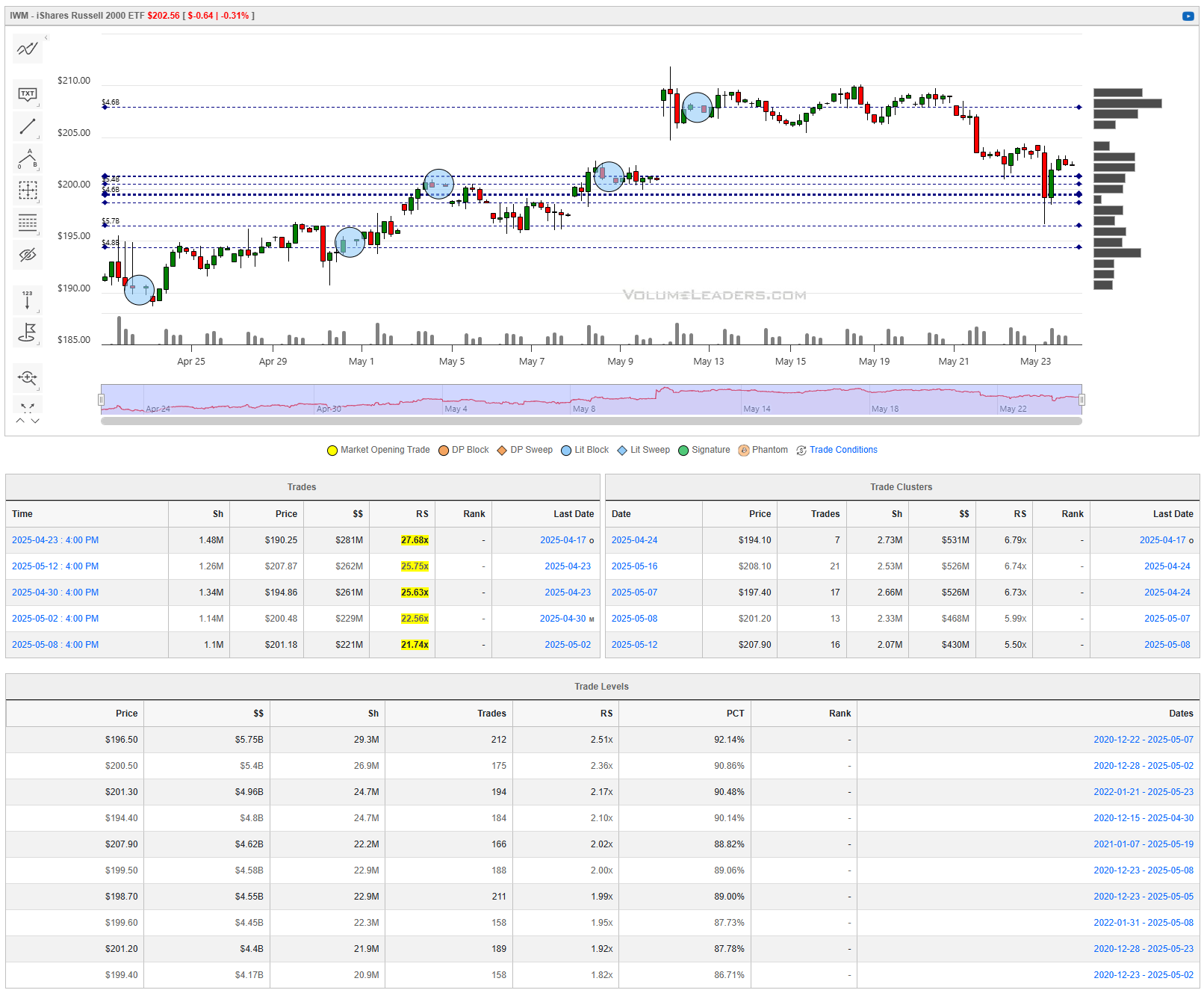
Task: Click the lit block circle near May 1
Action: [350, 242]
